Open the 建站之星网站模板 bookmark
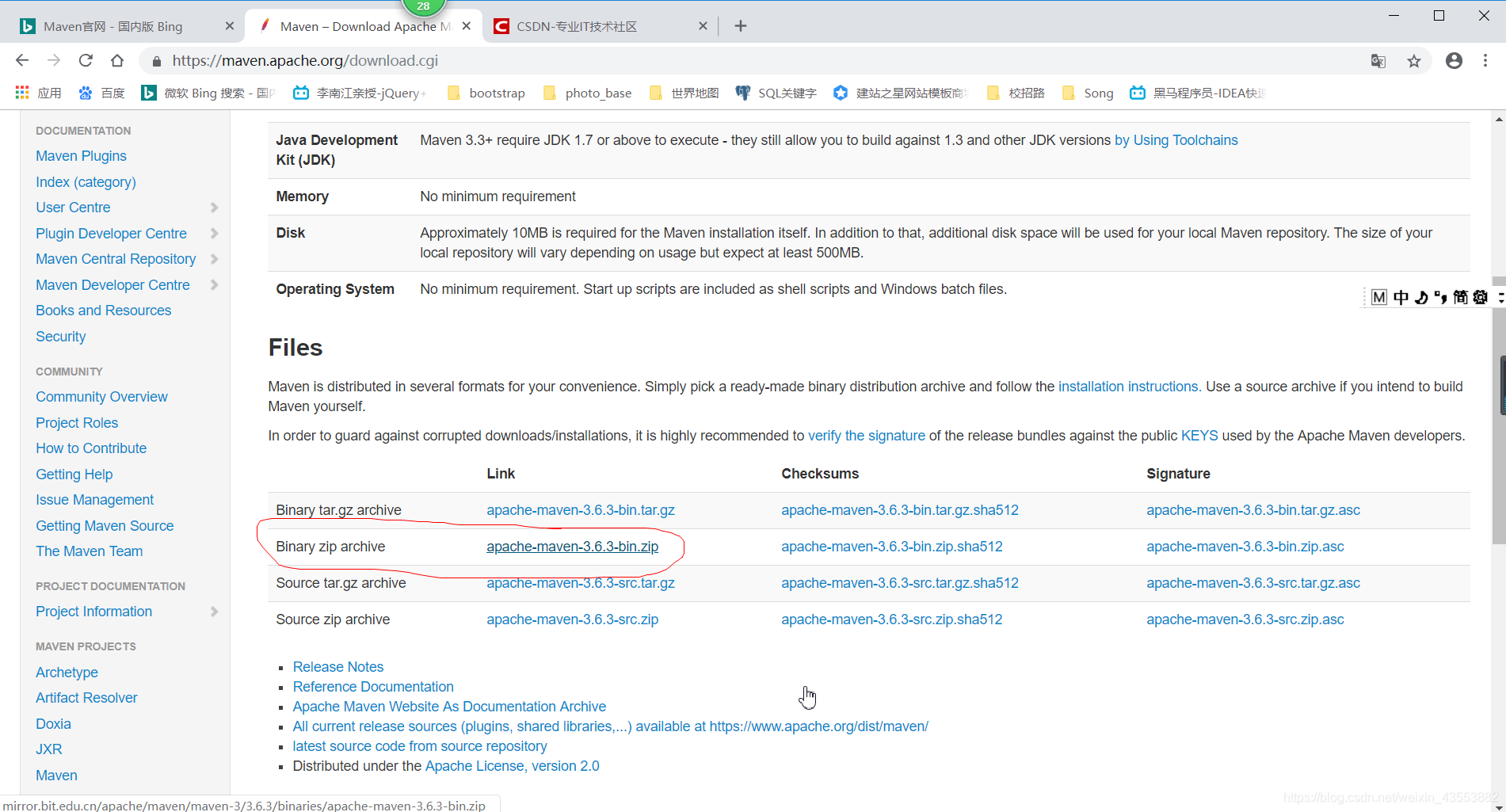The width and height of the screenshot is (1506, 812). point(901,93)
